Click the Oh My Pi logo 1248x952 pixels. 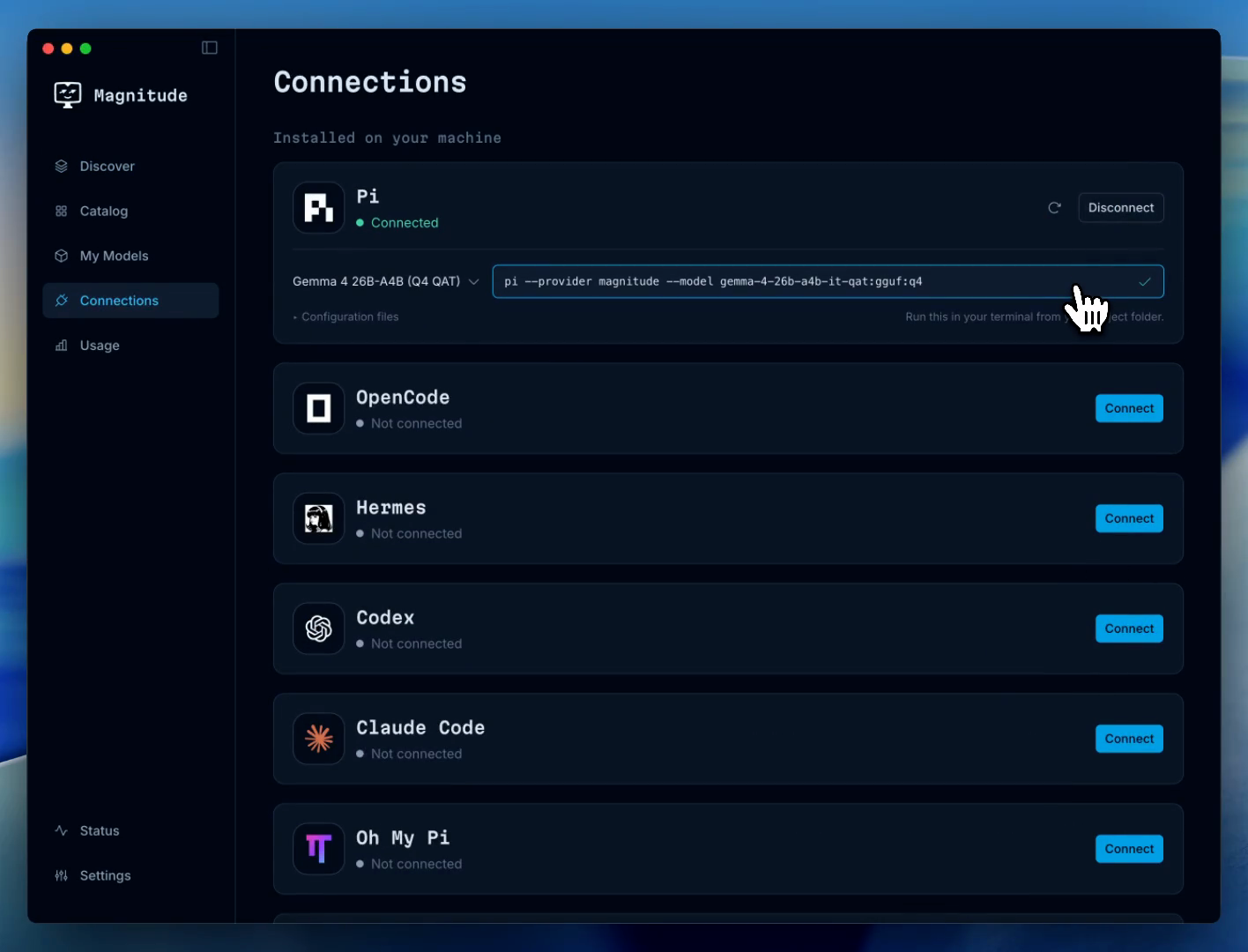click(319, 850)
